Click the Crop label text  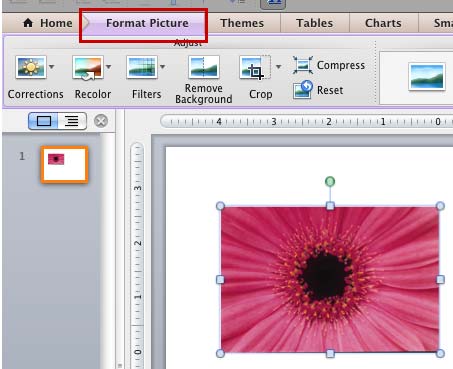(261, 94)
